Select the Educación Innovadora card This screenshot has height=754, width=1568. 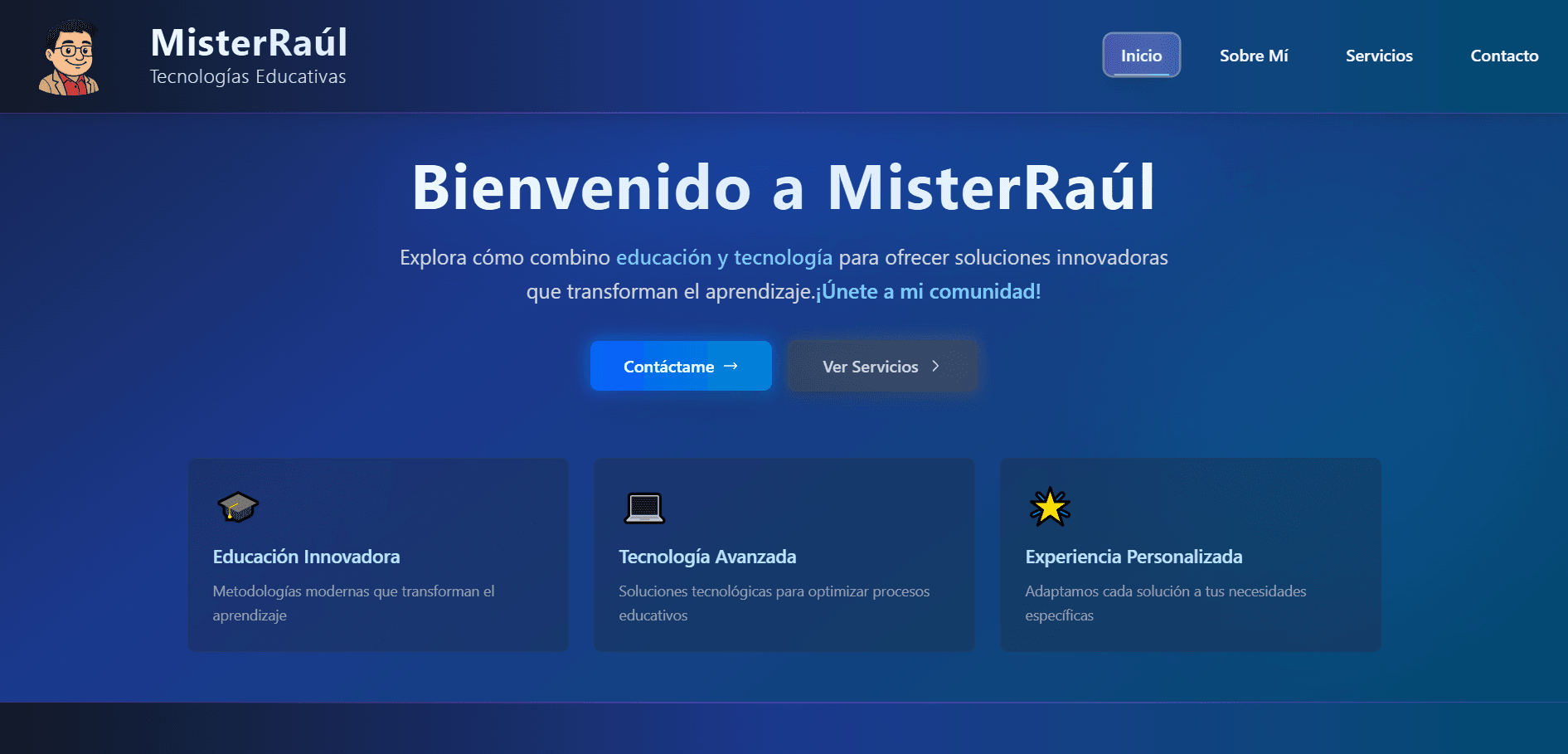pyautogui.click(x=377, y=555)
